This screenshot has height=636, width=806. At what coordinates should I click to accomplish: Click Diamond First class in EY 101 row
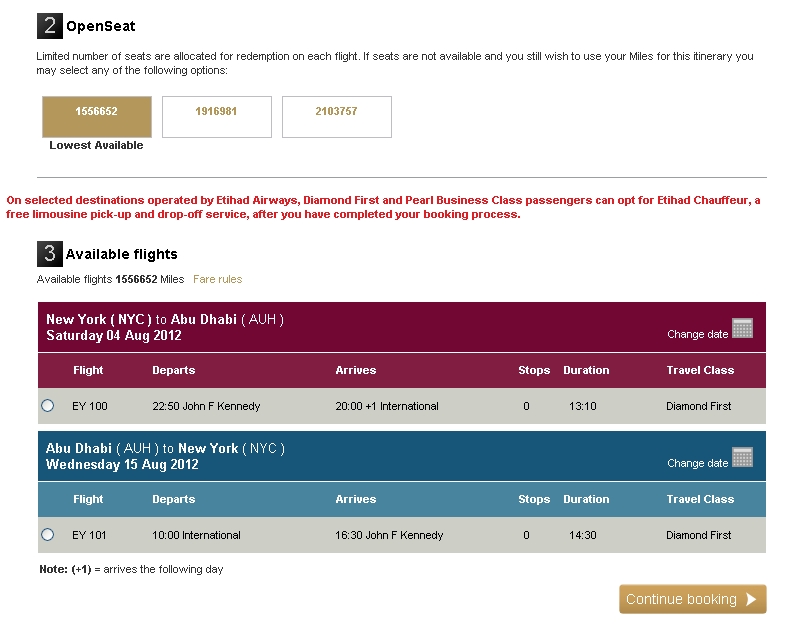pos(699,535)
